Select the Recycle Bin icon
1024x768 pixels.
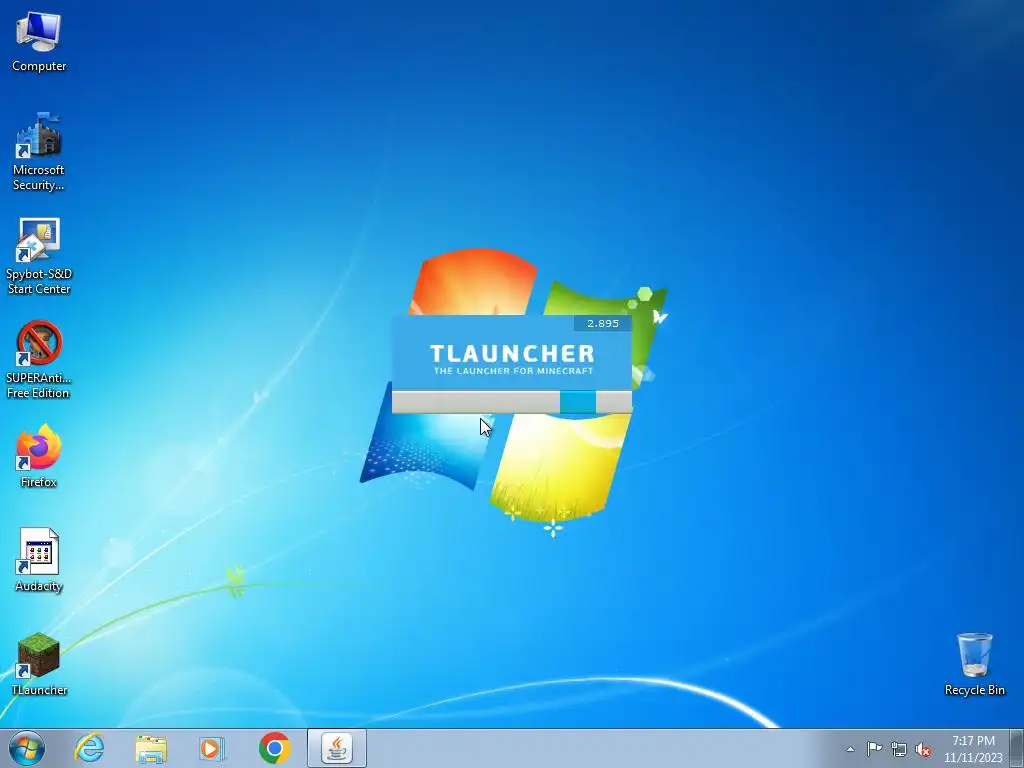pyautogui.click(x=974, y=664)
